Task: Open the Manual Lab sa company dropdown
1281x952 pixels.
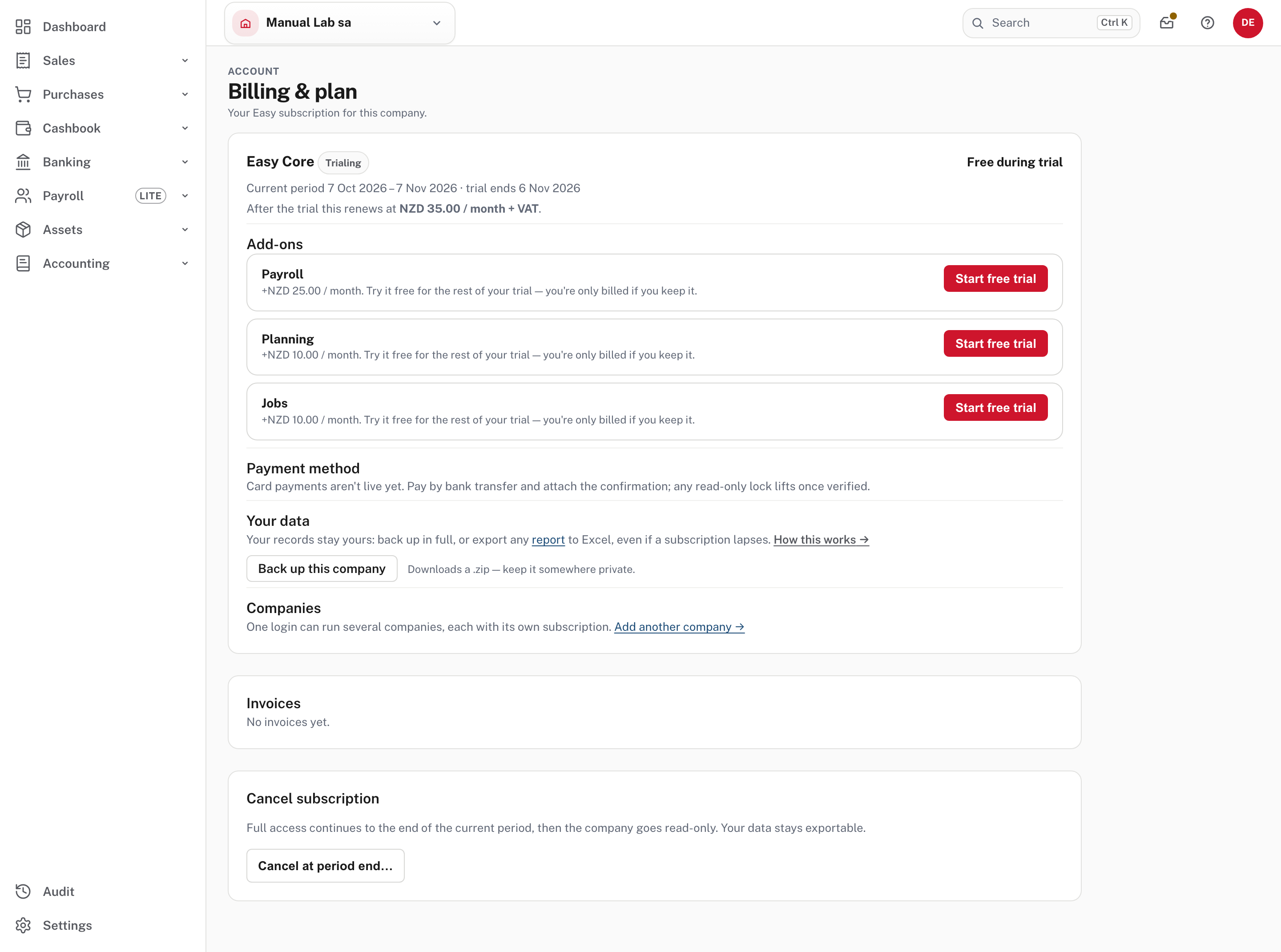Action: pyautogui.click(x=339, y=23)
